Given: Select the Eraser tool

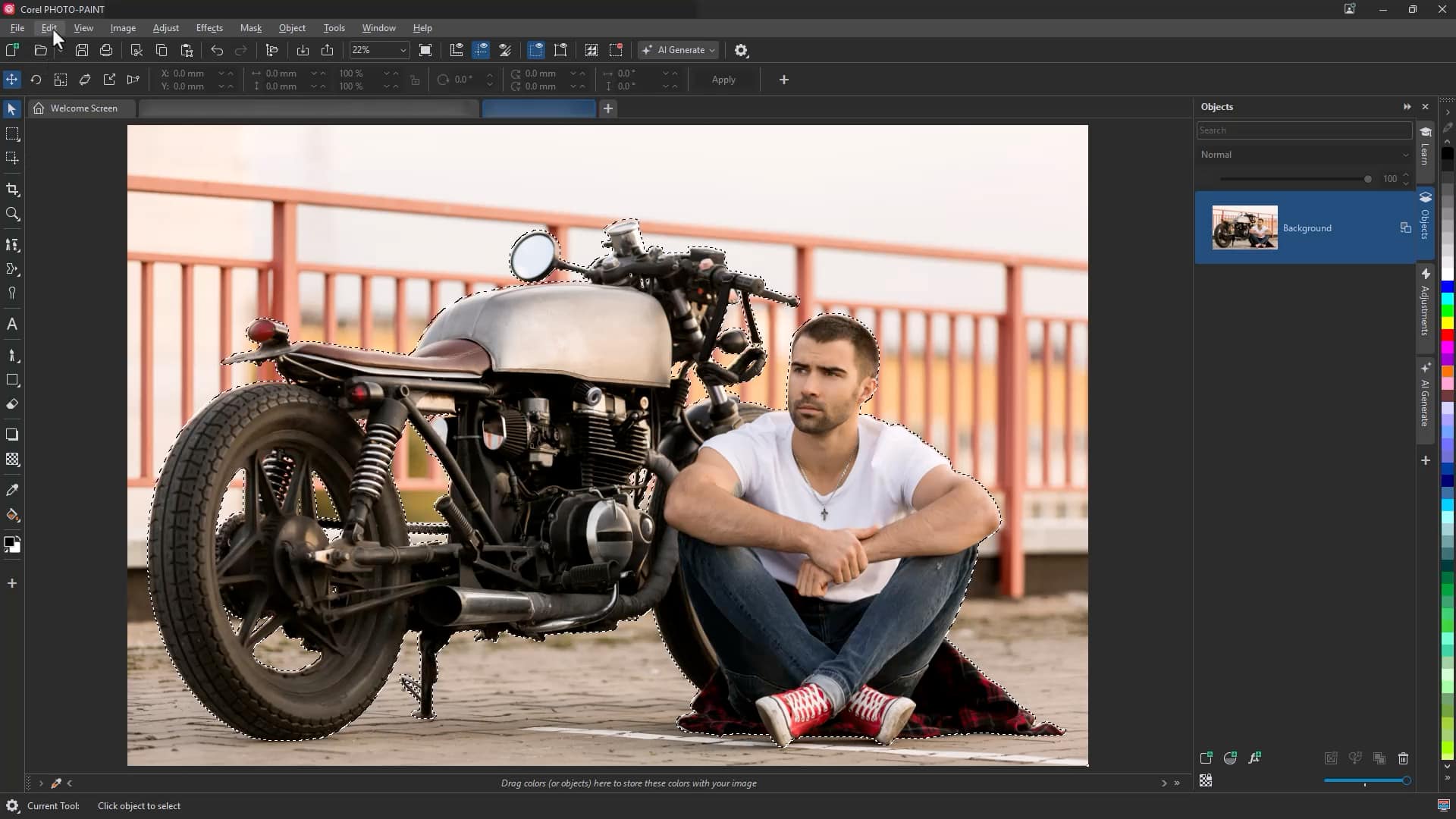Looking at the screenshot, I should pos(12,404).
